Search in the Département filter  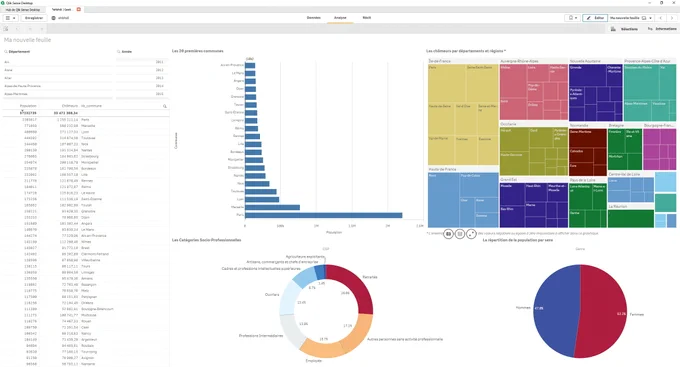(x=6, y=52)
